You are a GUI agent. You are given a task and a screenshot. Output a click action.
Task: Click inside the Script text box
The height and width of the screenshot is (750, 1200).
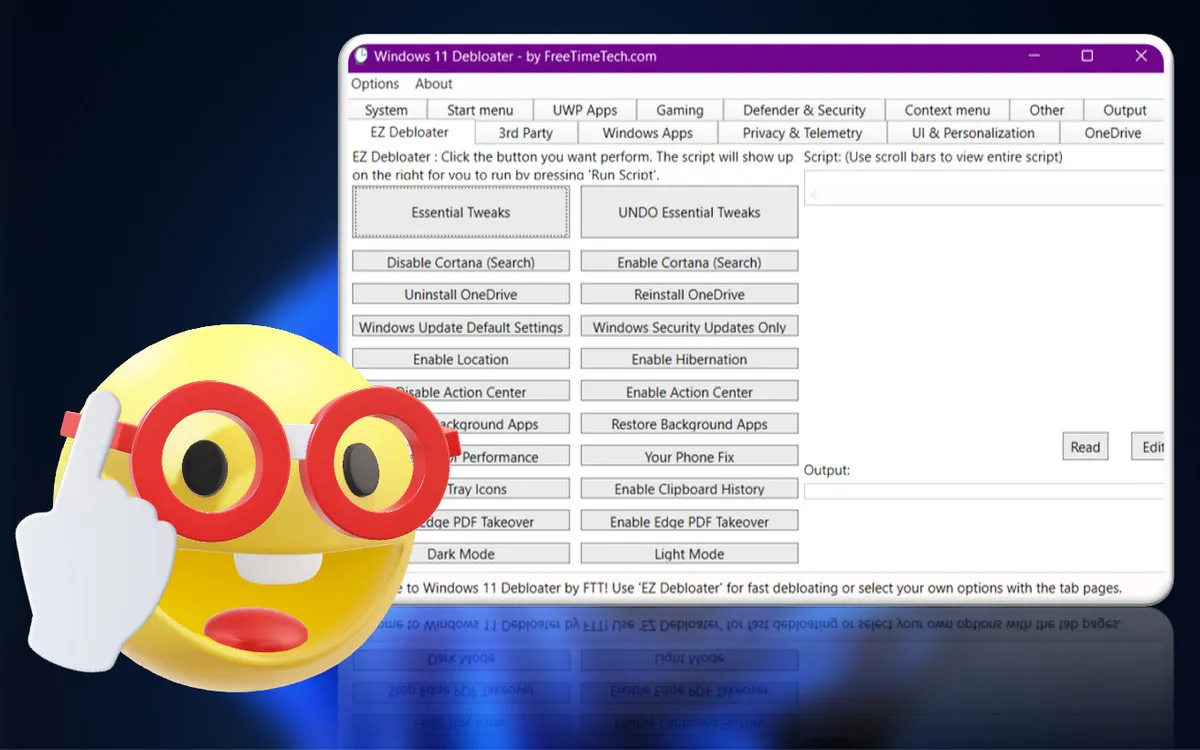pos(984,189)
